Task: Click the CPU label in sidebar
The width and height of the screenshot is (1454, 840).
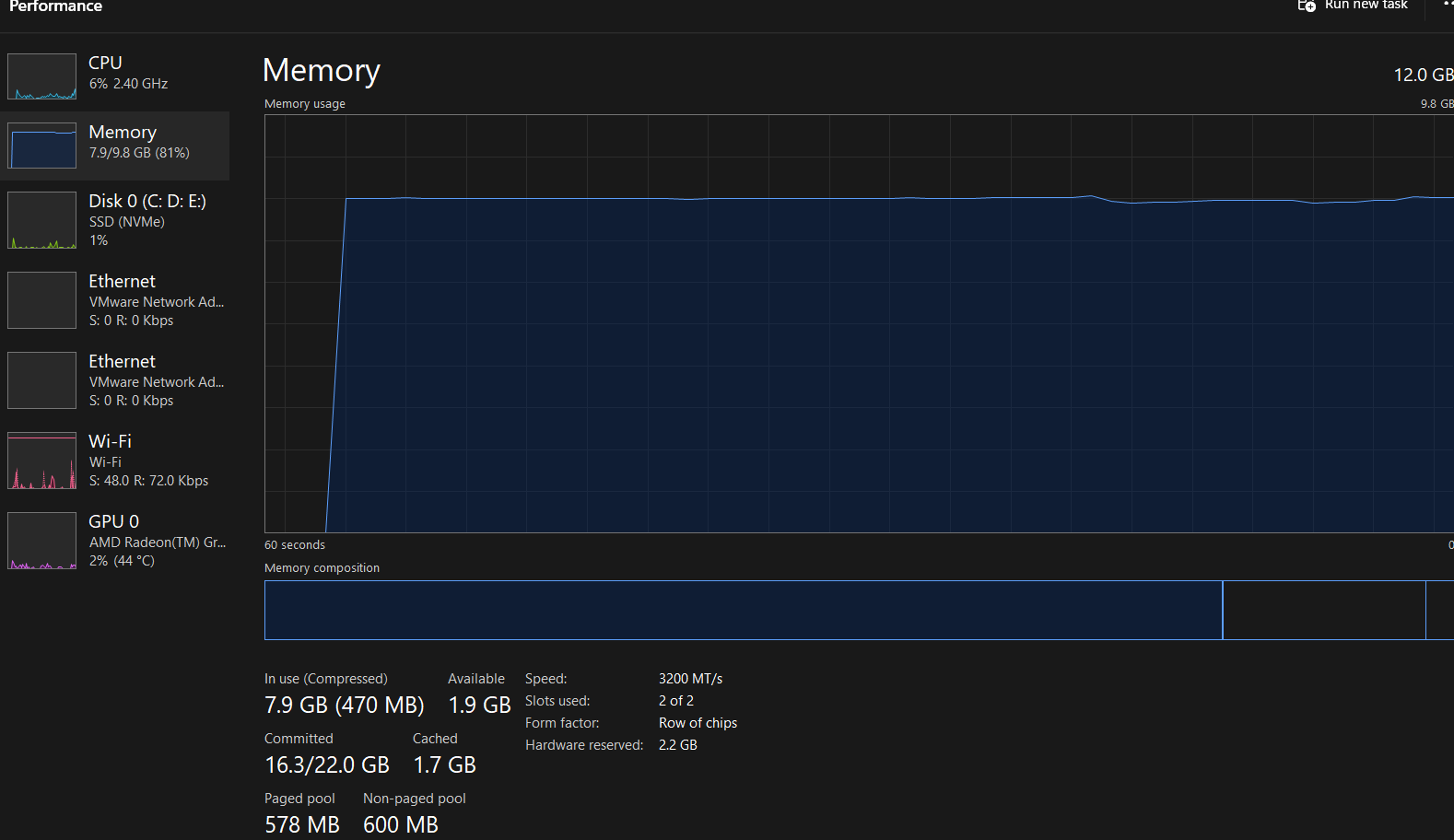Action: [105, 64]
